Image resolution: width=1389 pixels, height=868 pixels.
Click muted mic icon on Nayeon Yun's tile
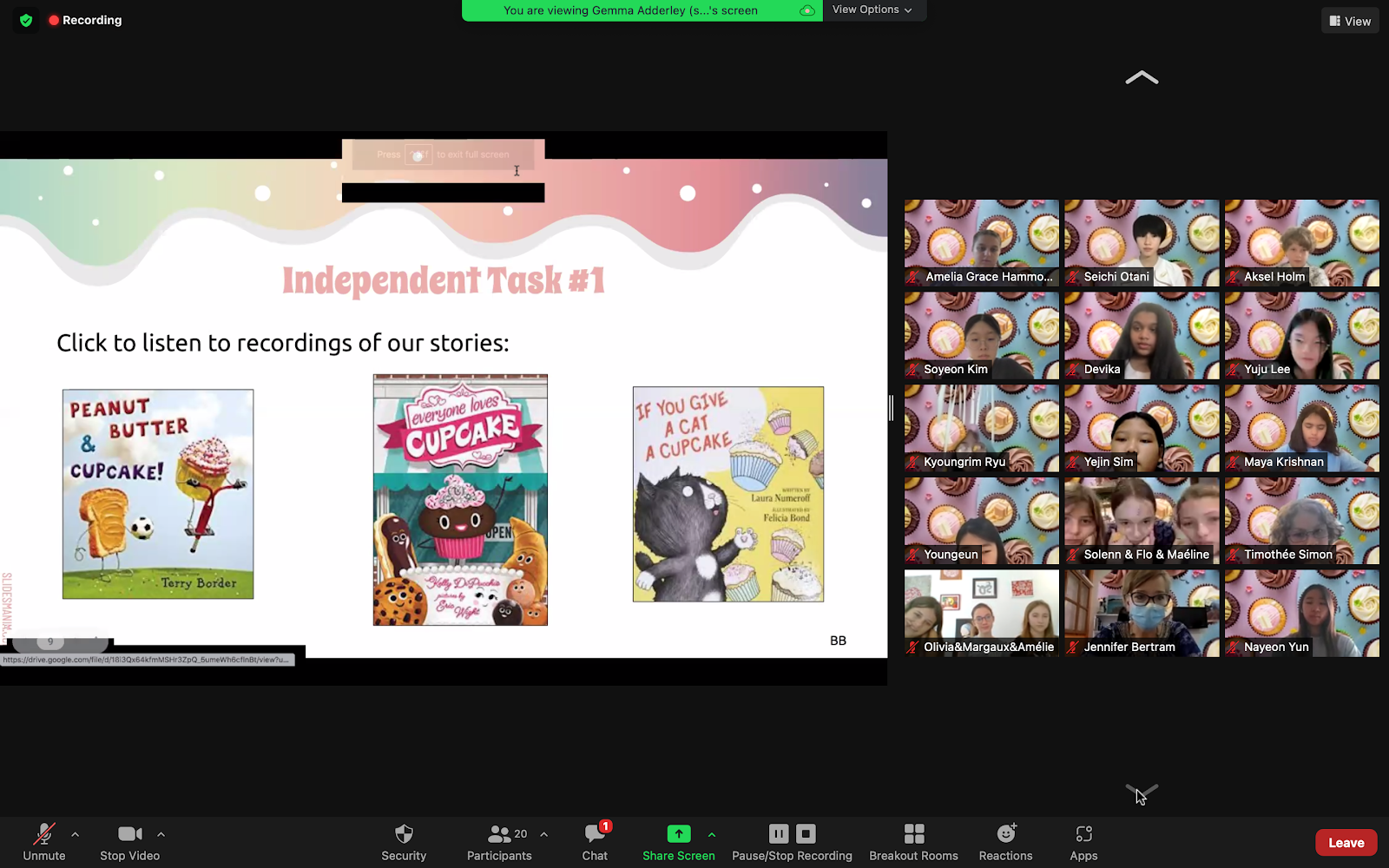(1234, 648)
